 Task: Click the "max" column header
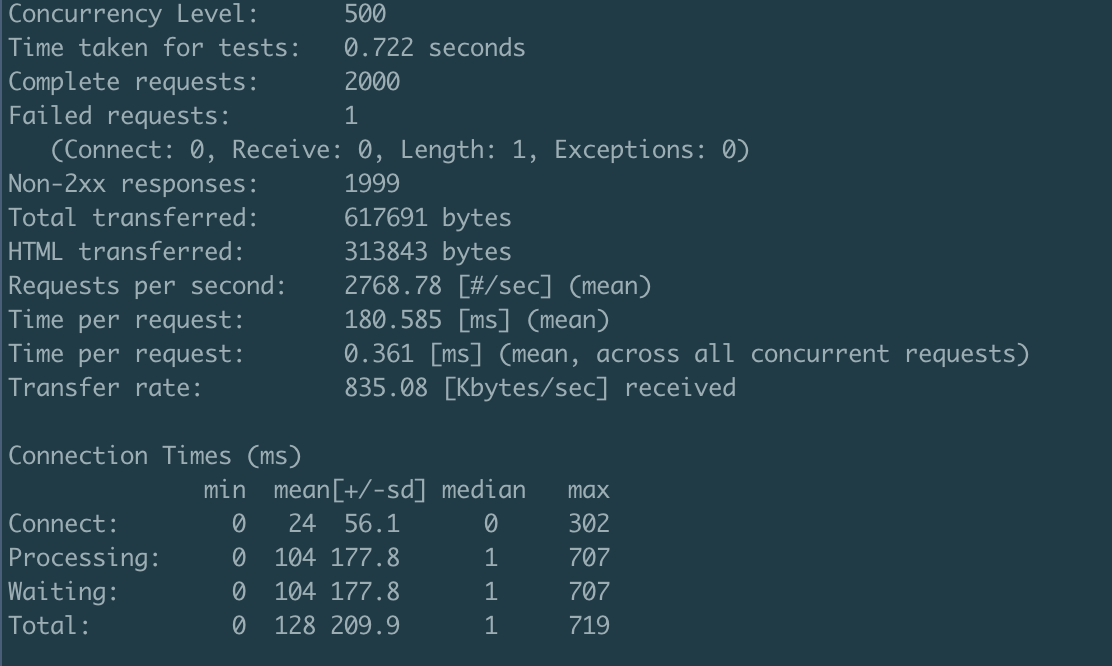click(588, 490)
